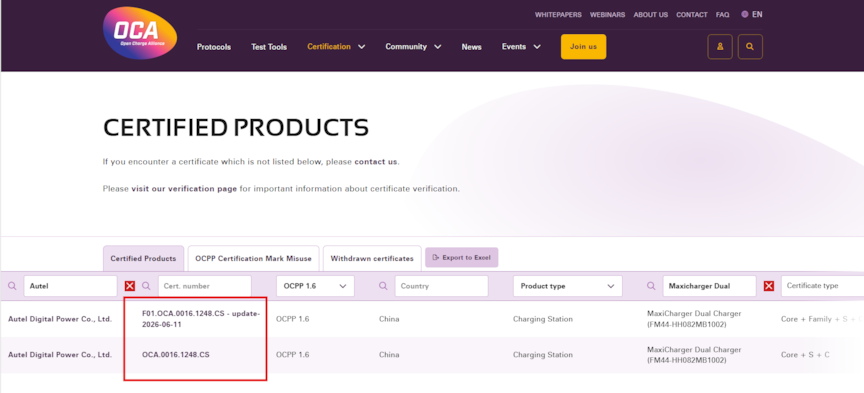Click the magnifier icon beside Country field
The width and height of the screenshot is (864, 393).
click(384, 286)
